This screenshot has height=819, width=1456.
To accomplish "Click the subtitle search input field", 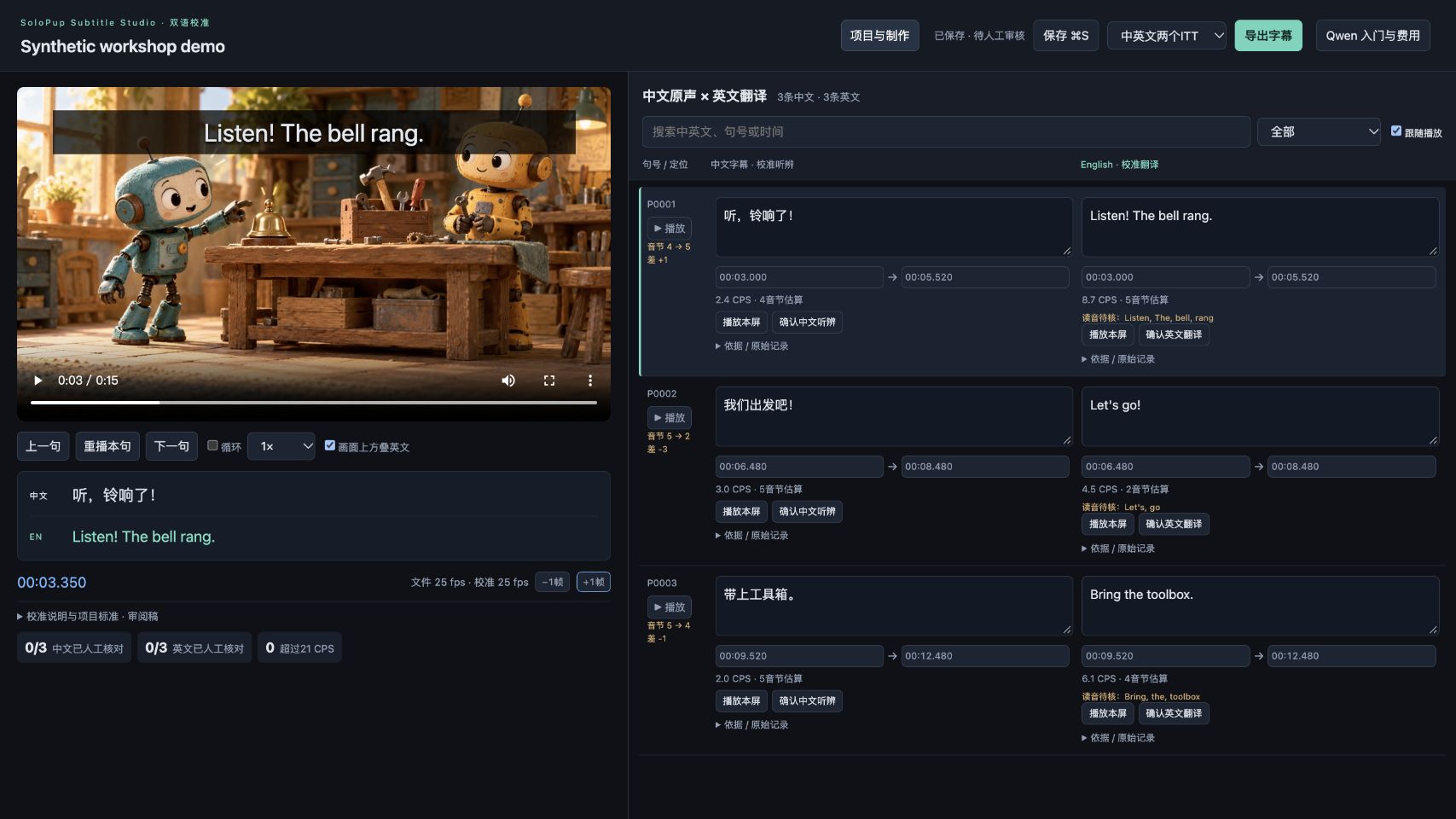I will coord(946,131).
